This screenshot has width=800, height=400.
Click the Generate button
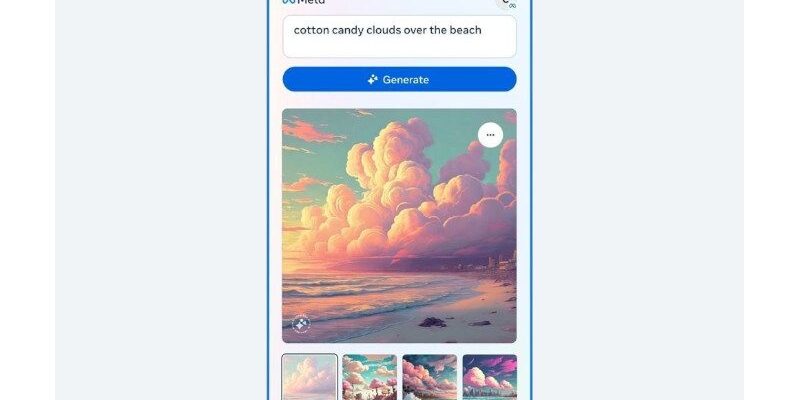coord(399,79)
